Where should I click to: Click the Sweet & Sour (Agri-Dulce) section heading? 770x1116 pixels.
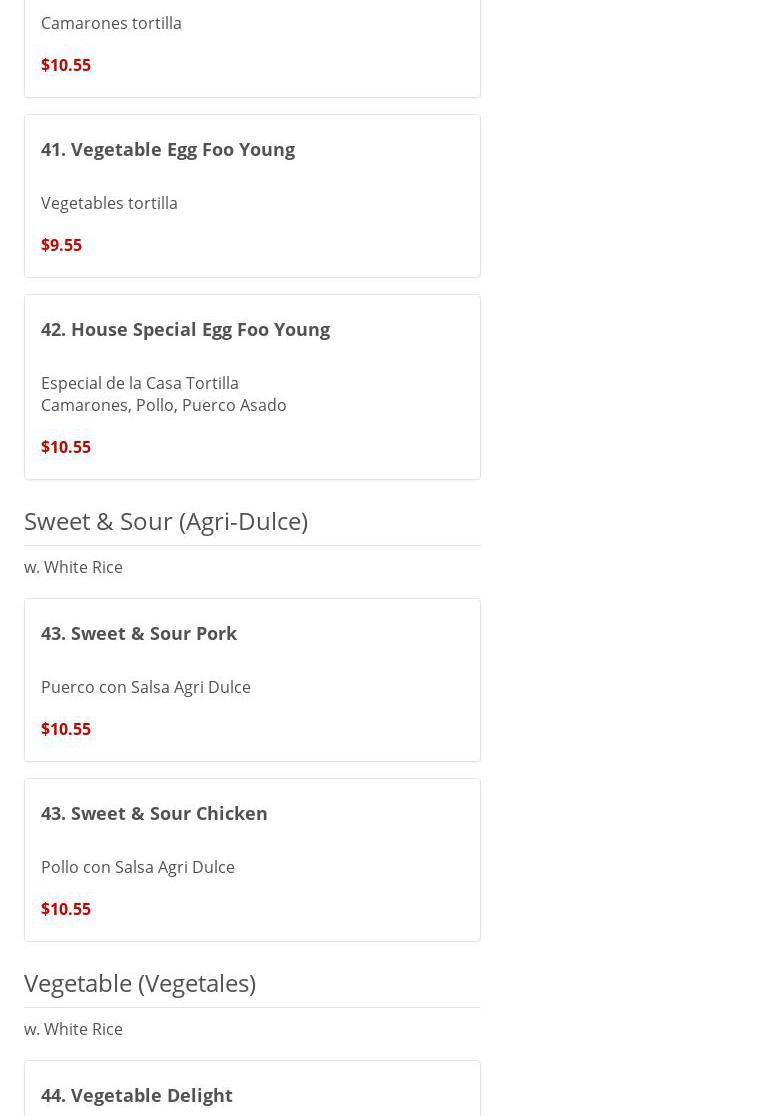click(166, 521)
